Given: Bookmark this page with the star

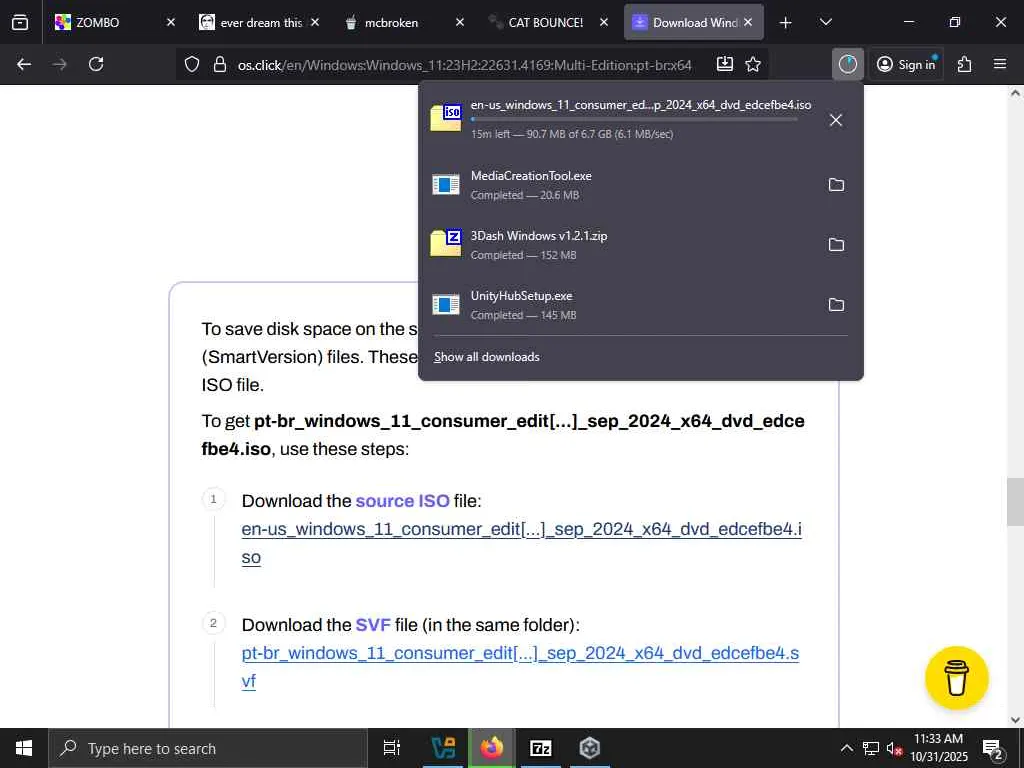Looking at the screenshot, I should click(753, 64).
